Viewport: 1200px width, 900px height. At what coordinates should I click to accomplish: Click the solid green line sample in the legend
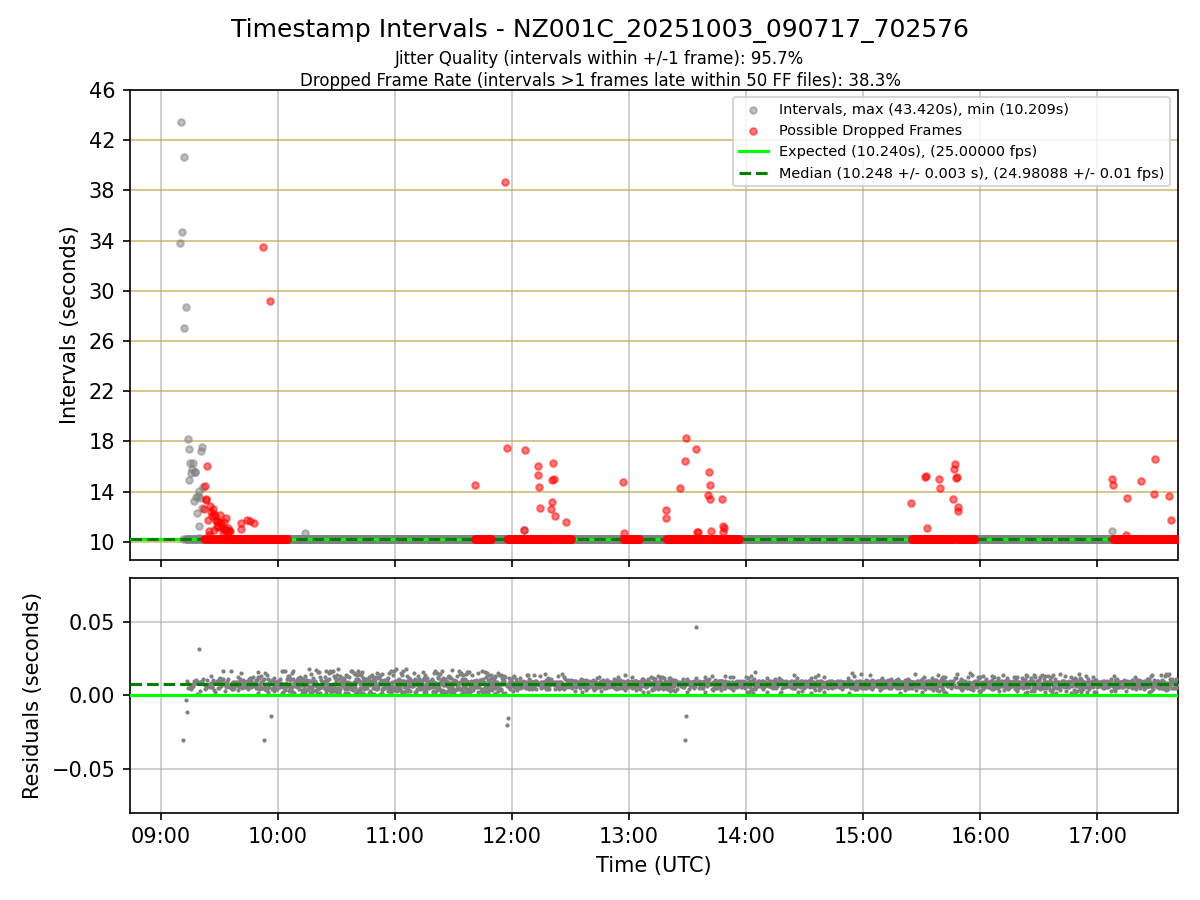(753, 152)
